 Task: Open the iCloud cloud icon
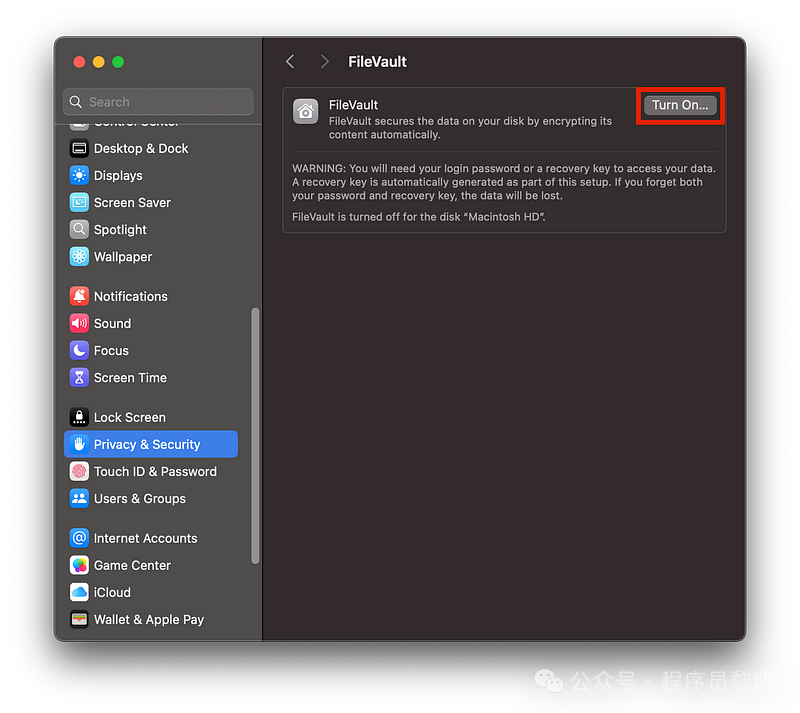[79, 592]
